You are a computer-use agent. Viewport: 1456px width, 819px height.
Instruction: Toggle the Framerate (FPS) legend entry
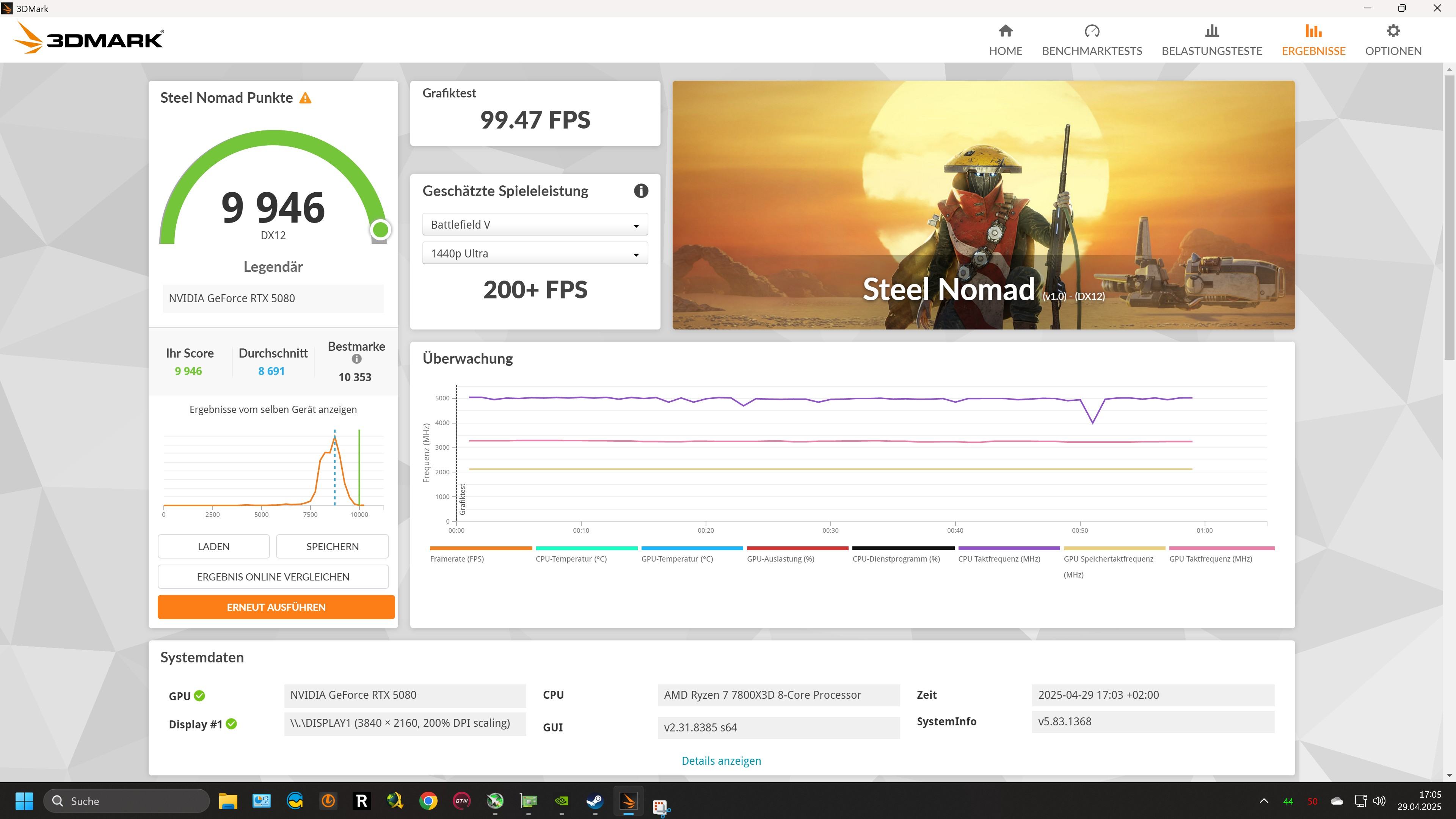pyautogui.click(x=457, y=559)
